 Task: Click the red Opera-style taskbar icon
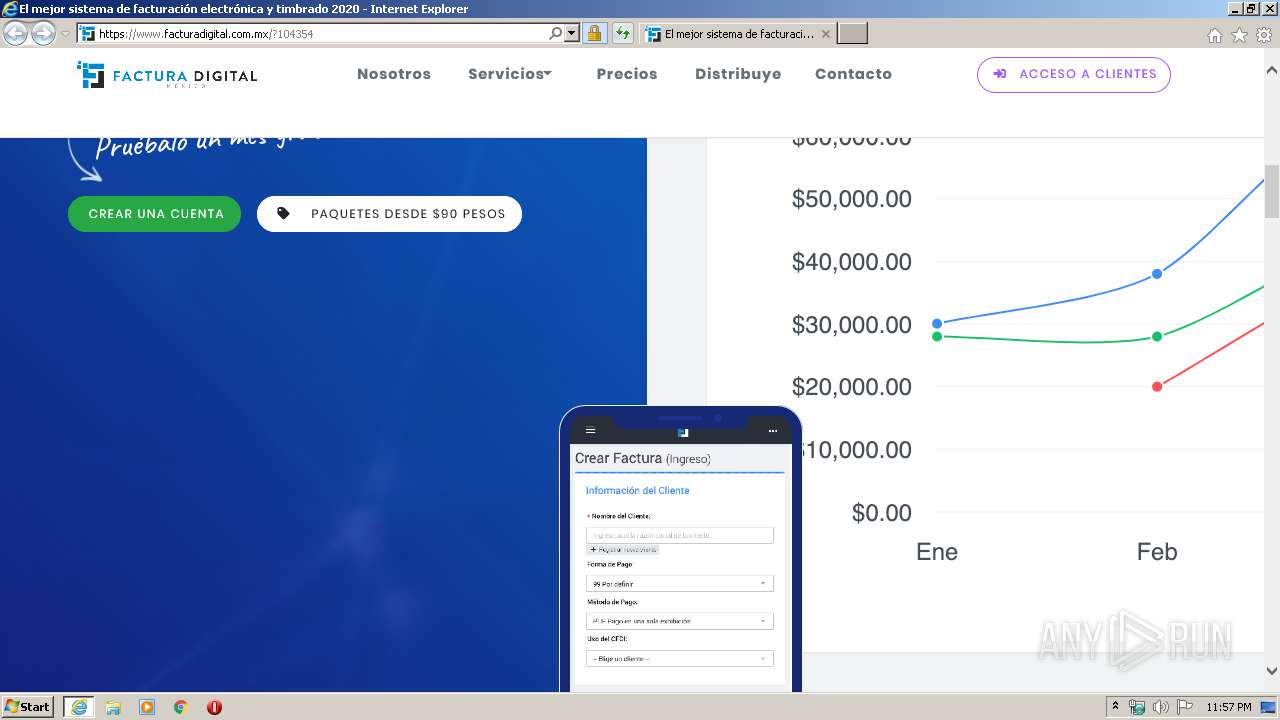pos(214,707)
